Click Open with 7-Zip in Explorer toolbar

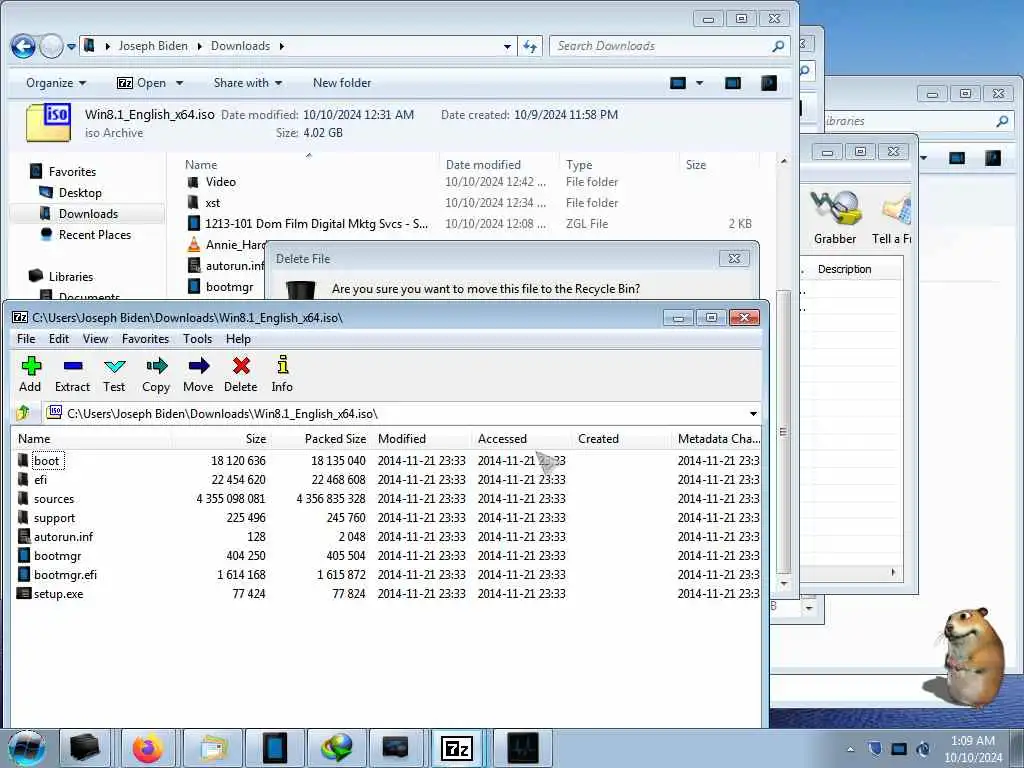(x=142, y=83)
